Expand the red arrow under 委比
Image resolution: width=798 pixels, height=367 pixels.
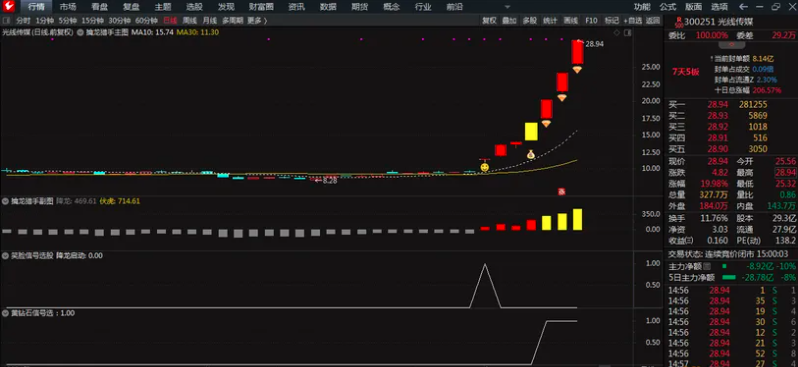pyautogui.click(x=731, y=45)
